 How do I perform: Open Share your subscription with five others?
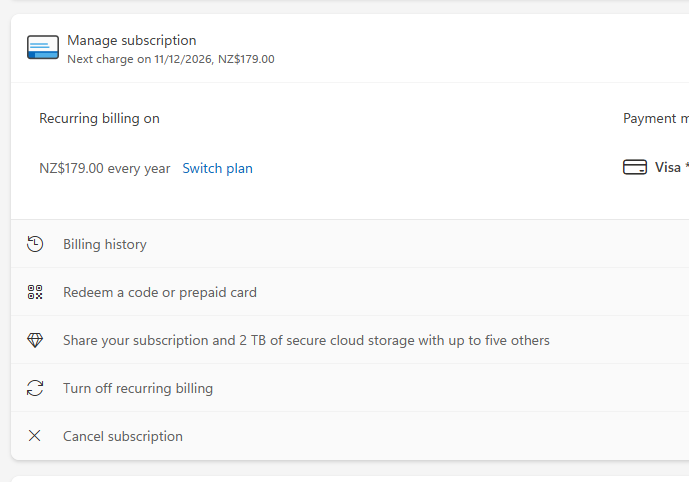(350, 340)
